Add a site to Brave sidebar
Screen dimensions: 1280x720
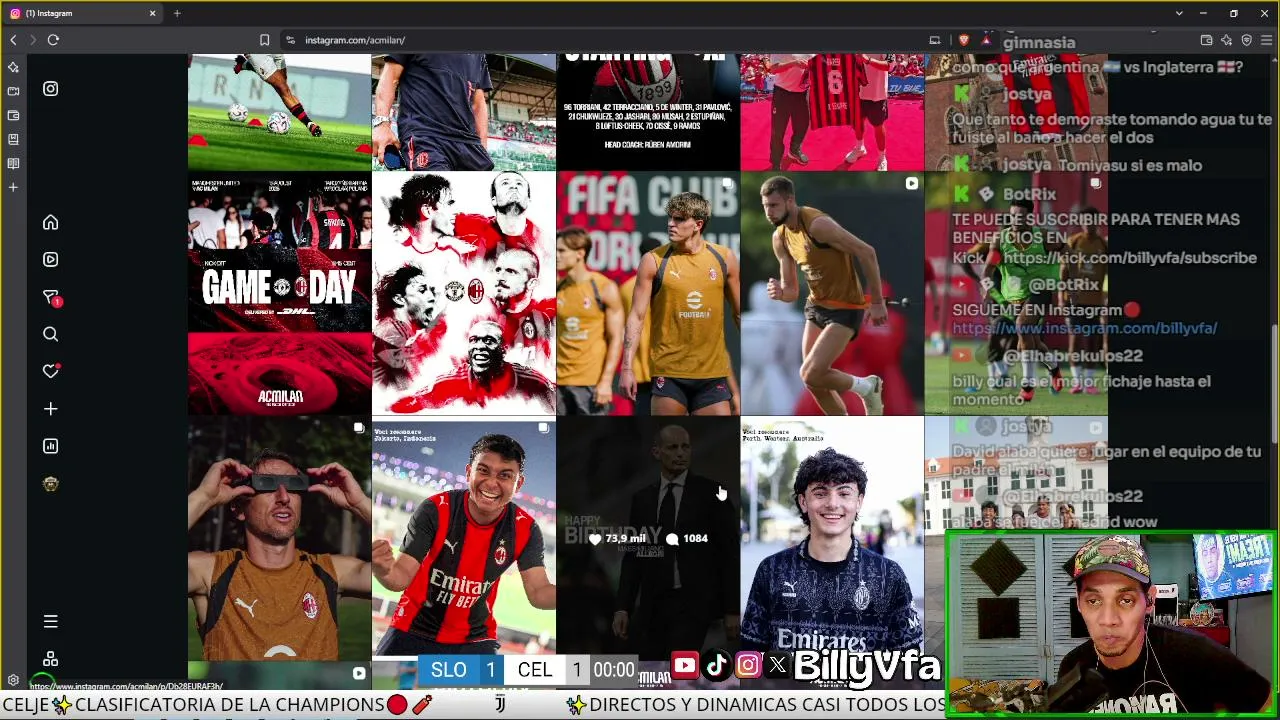point(13,187)
